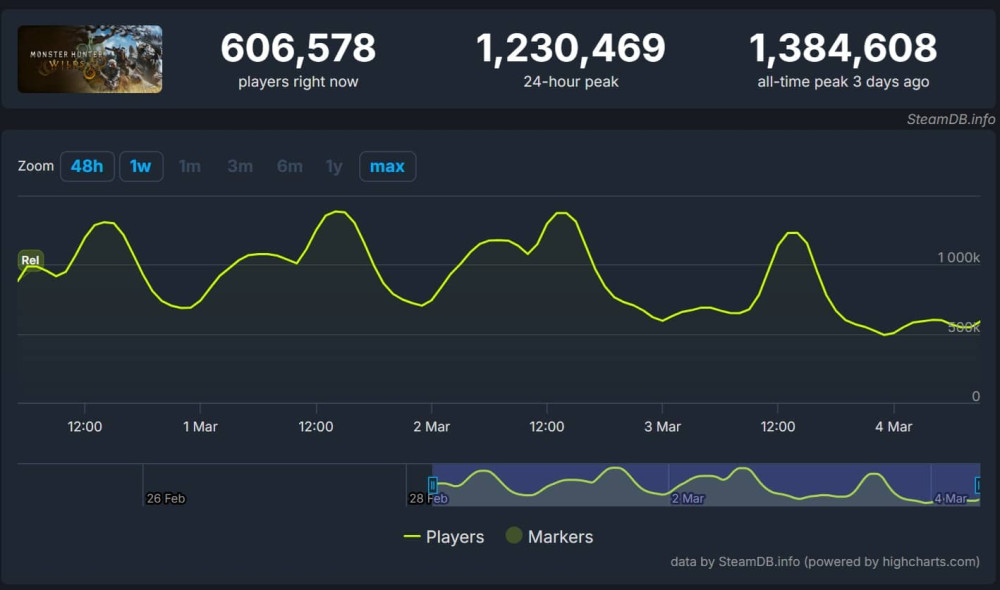Click the left navigator range handle
This screenshot has width=1000, height=590.
pyautogui.click(x=433, y=485)
